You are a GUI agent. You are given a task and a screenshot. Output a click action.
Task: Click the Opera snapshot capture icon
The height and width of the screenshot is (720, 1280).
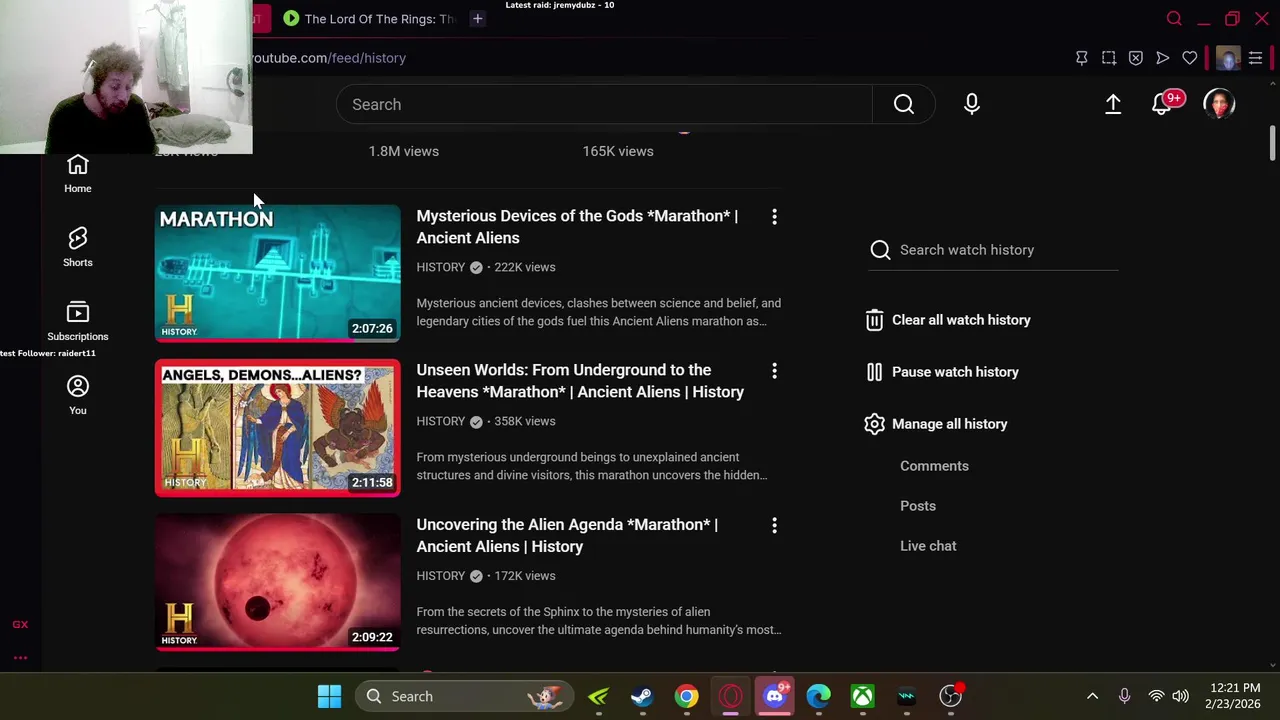coord(1109,58)
